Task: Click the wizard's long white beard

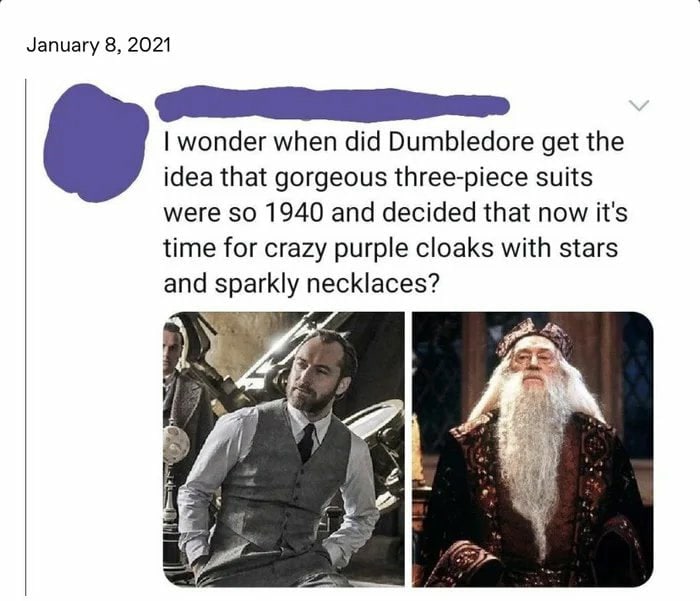Action: tap(533, 451)
